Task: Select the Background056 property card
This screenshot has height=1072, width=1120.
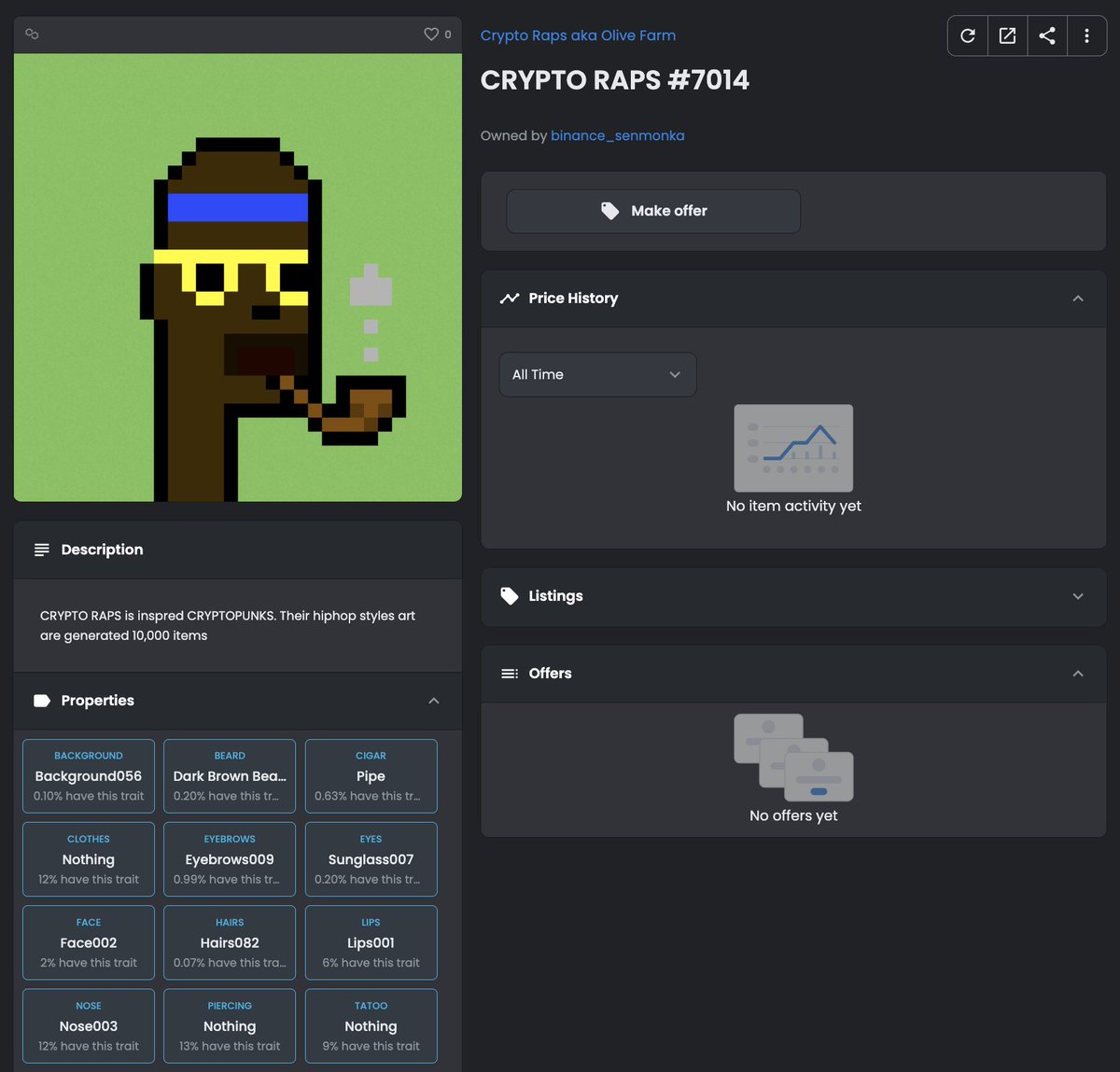Action: [89, 776]
